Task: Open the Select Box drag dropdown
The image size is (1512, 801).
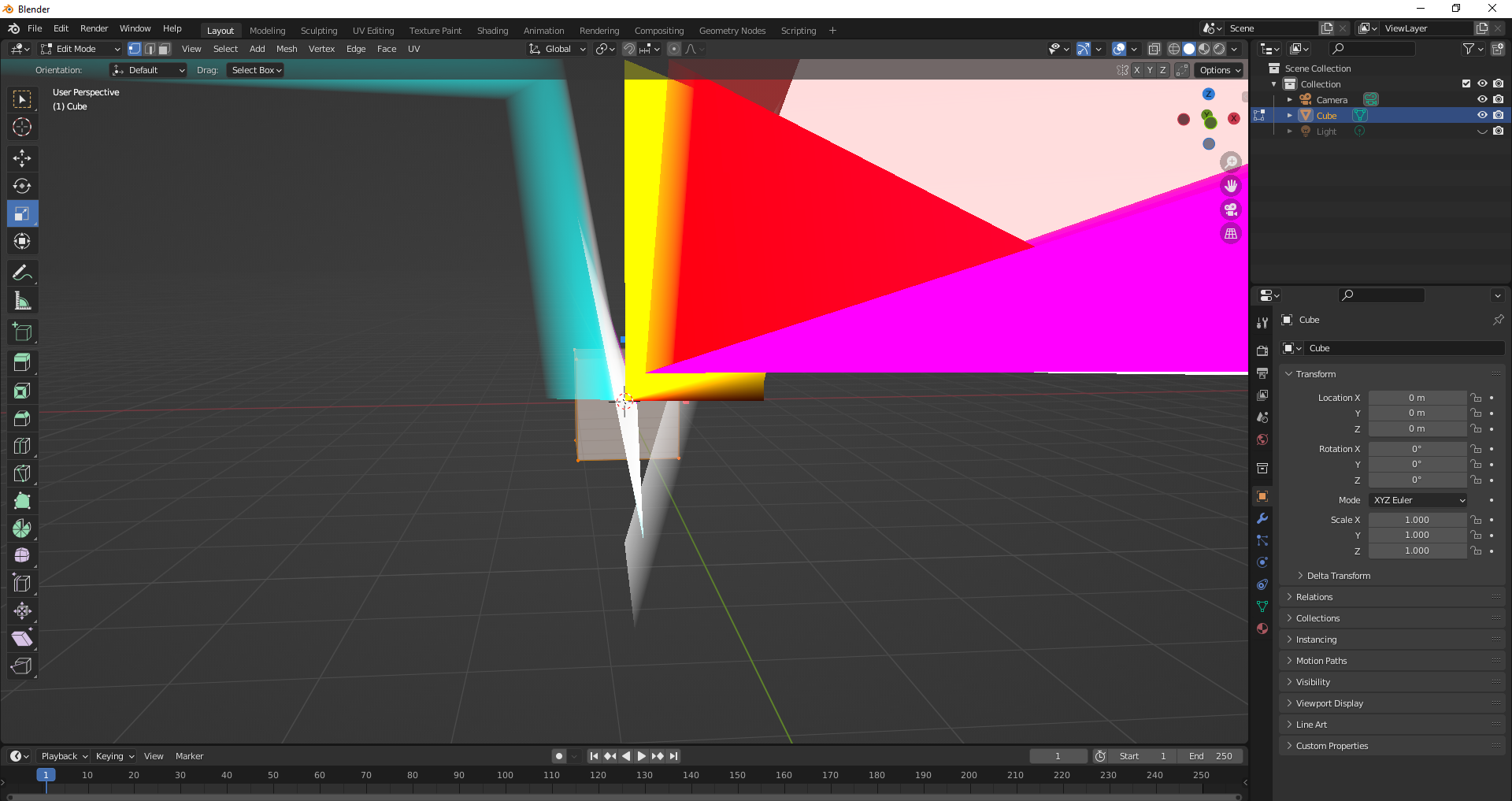Action: [x=257, y=70]
